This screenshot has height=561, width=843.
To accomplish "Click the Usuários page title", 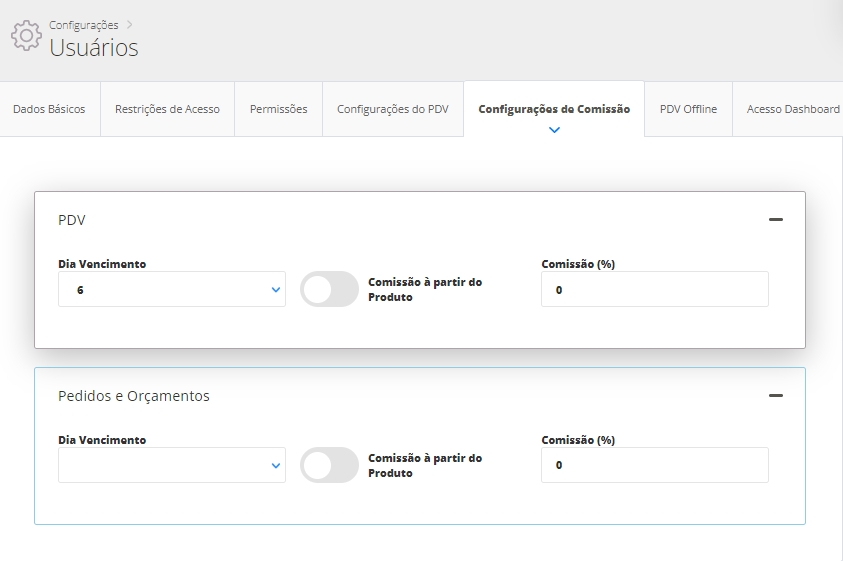I will point(94,47).
